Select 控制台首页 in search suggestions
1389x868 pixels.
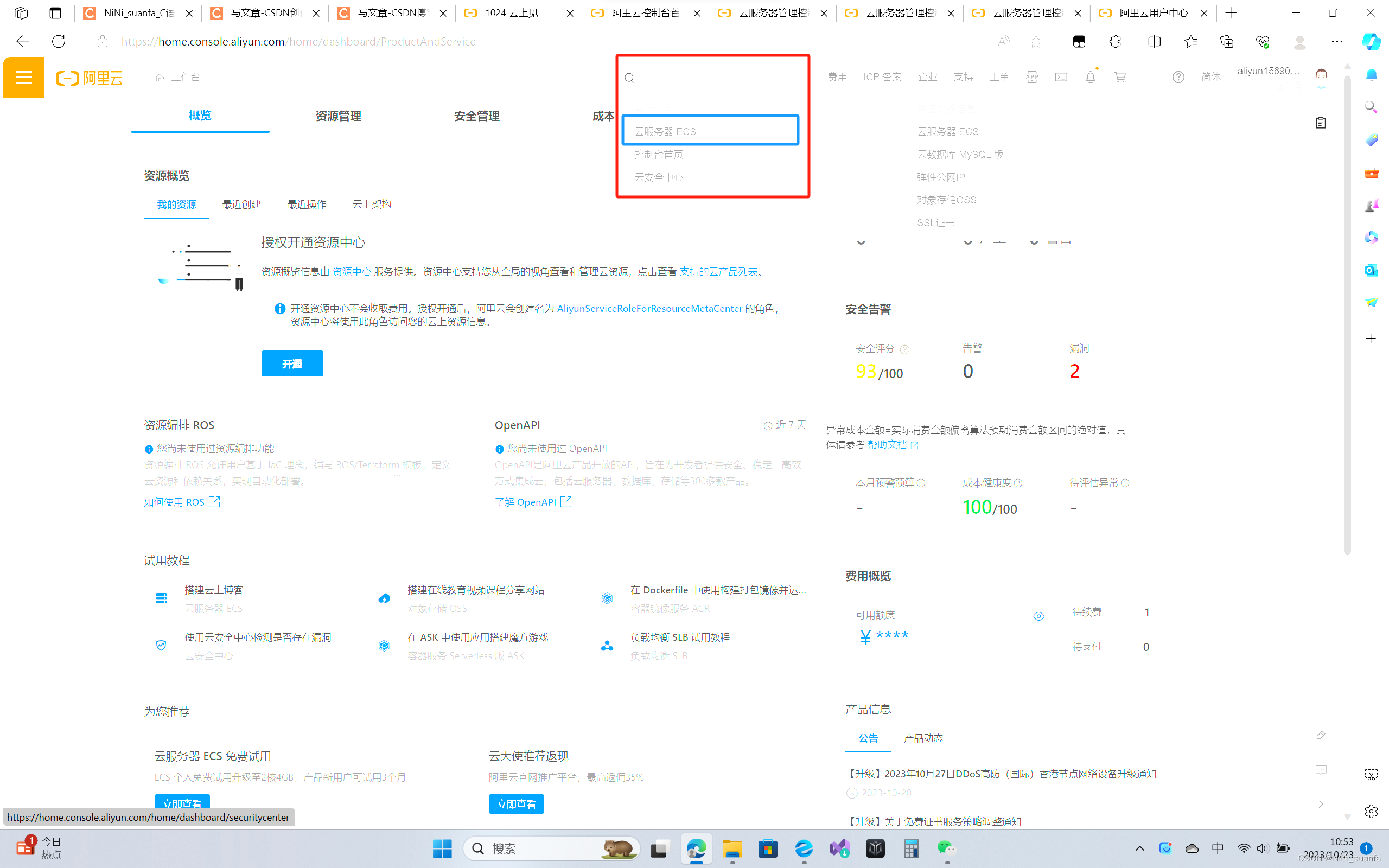coord(658,155)
